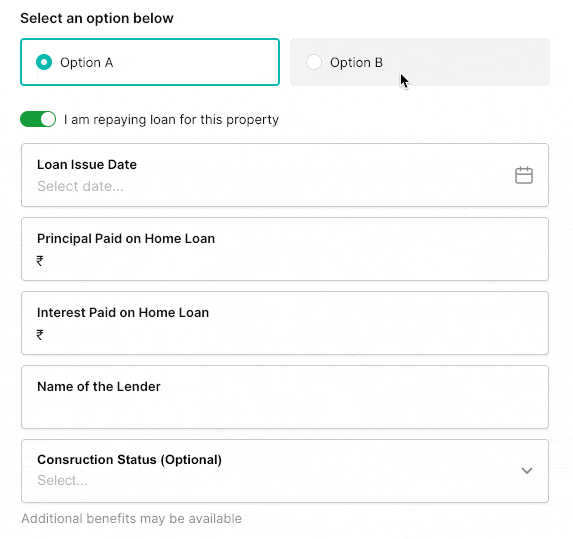573x539 pixels.
Task: Open the calendar icon for Loan Issue Date
Action: [x=524, y=175]
